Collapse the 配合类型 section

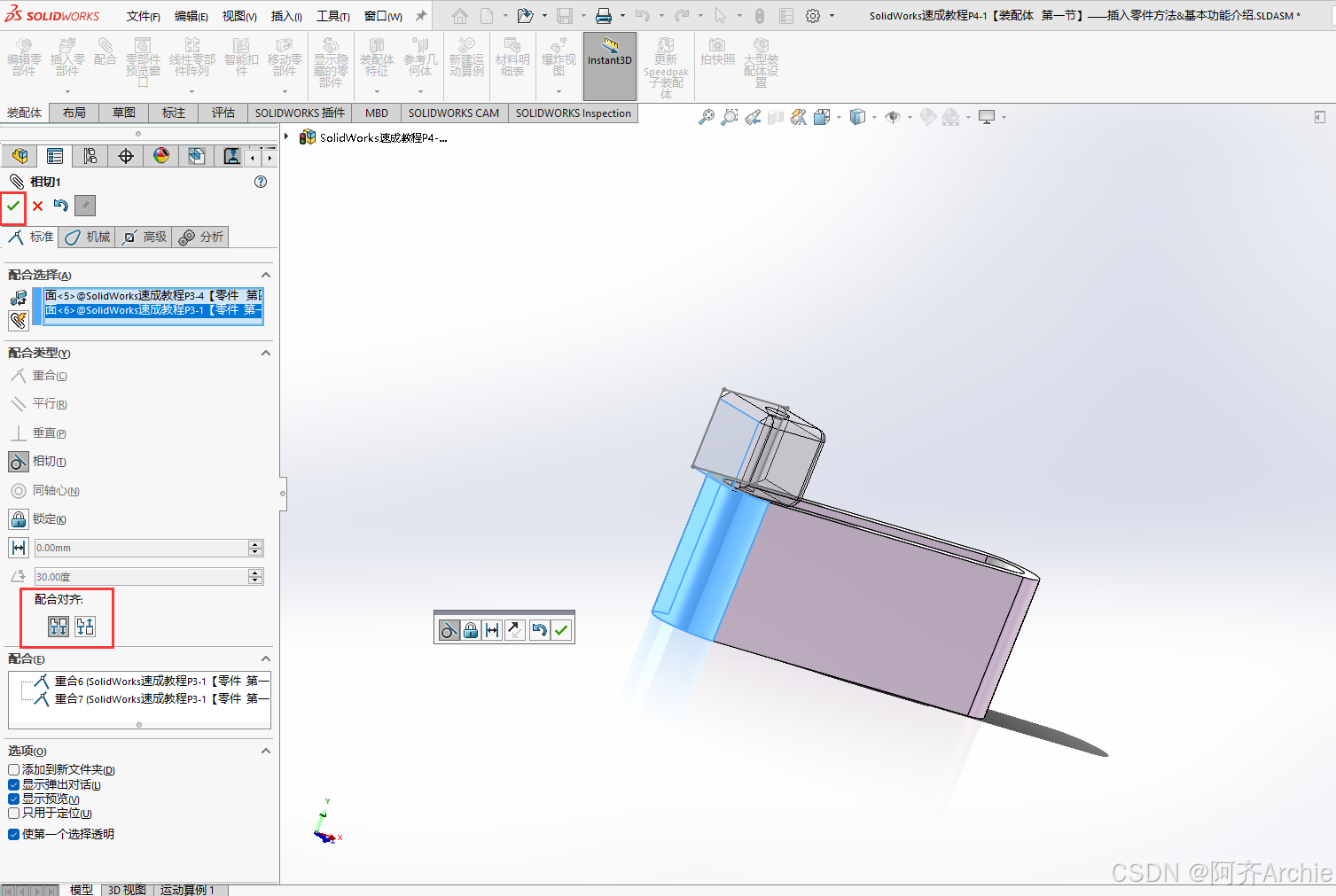point(265,353)
